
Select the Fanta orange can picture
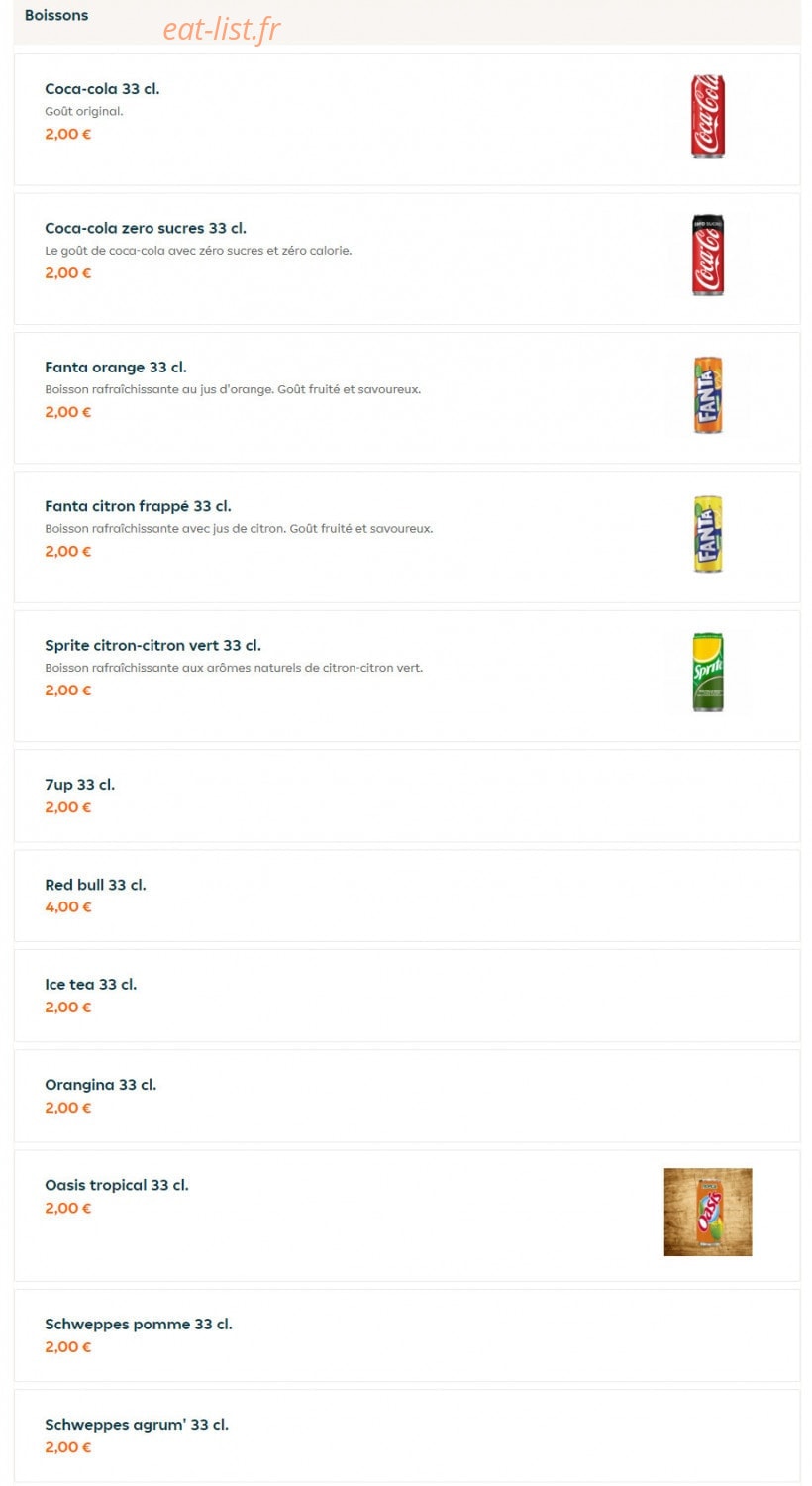coord(707,395)
